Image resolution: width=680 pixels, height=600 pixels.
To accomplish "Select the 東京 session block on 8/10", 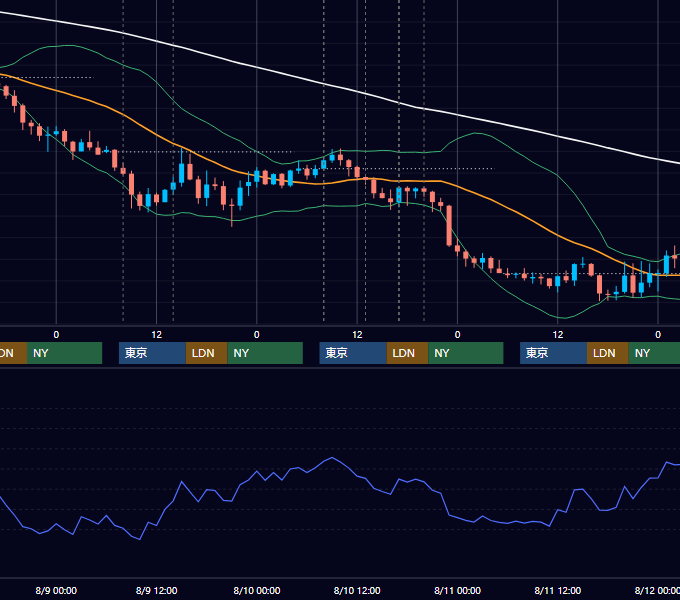I will pos(353,353).
